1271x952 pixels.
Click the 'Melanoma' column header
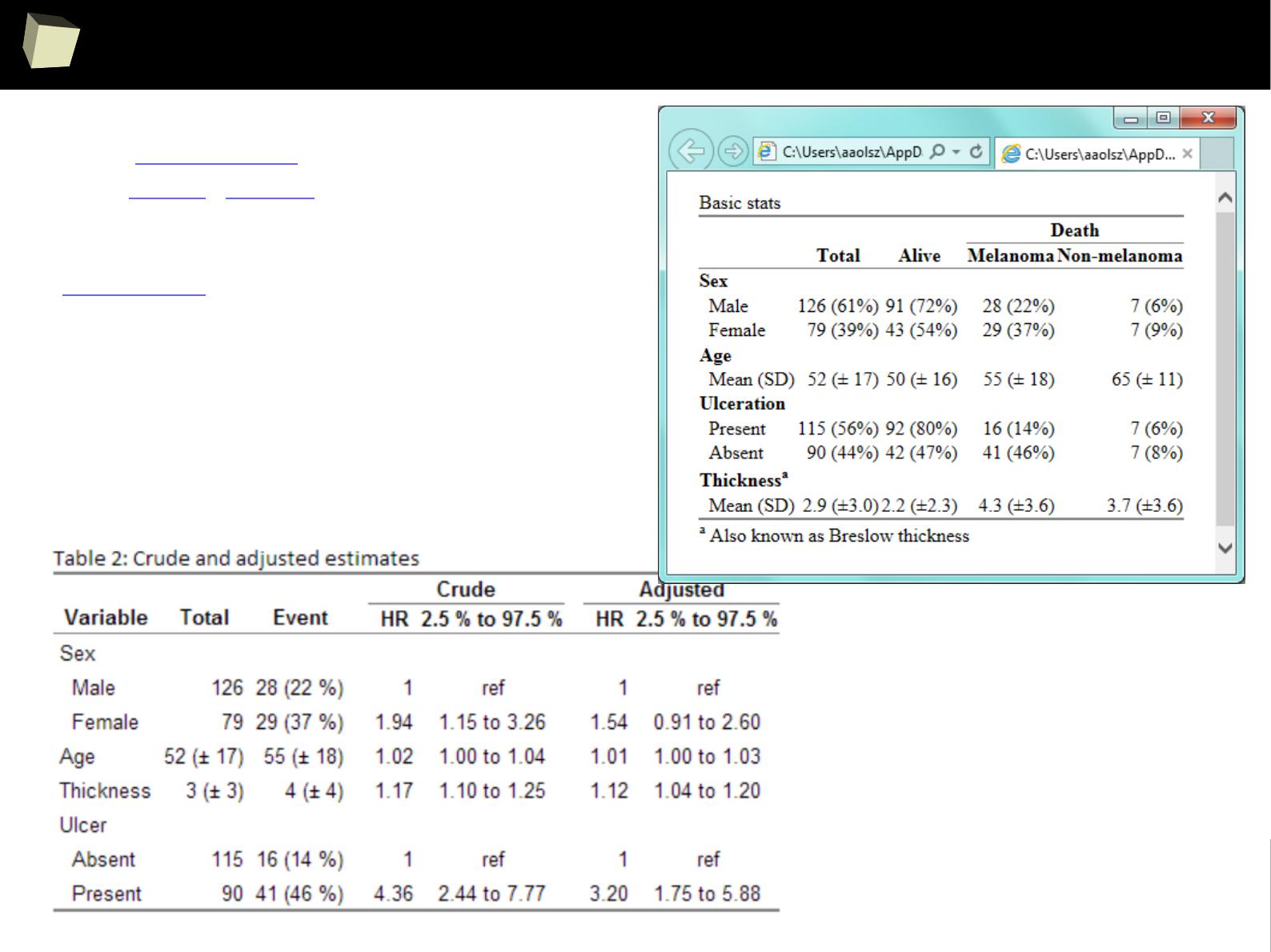pos(1010,256)
